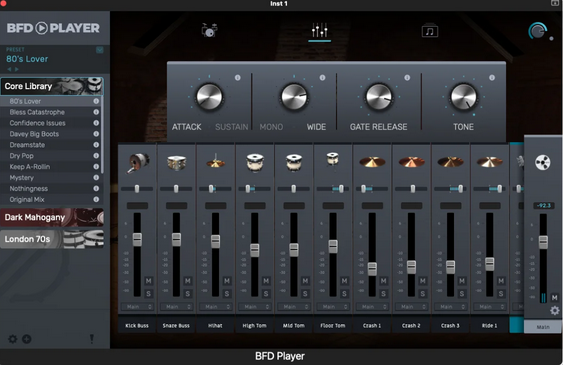Select the Core Library expansion
This screenshot has width=563, height=365.
point(52,86)
